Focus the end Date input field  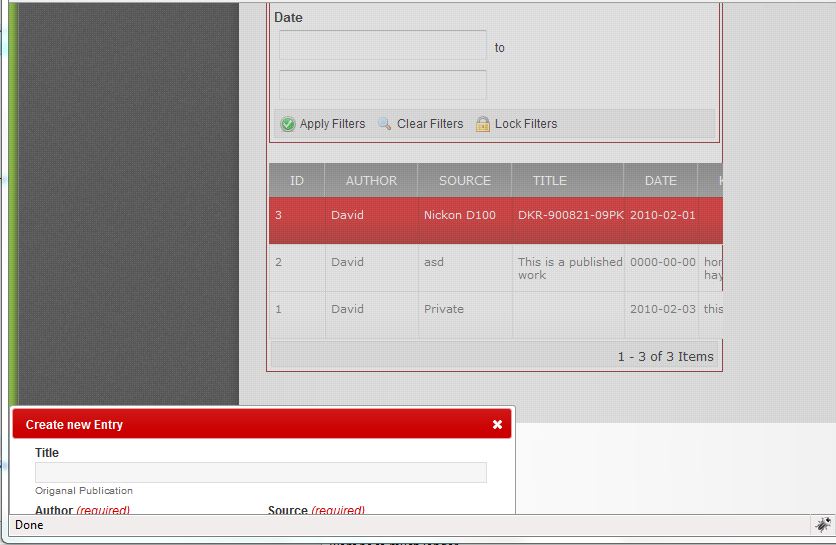pos(383,85)
